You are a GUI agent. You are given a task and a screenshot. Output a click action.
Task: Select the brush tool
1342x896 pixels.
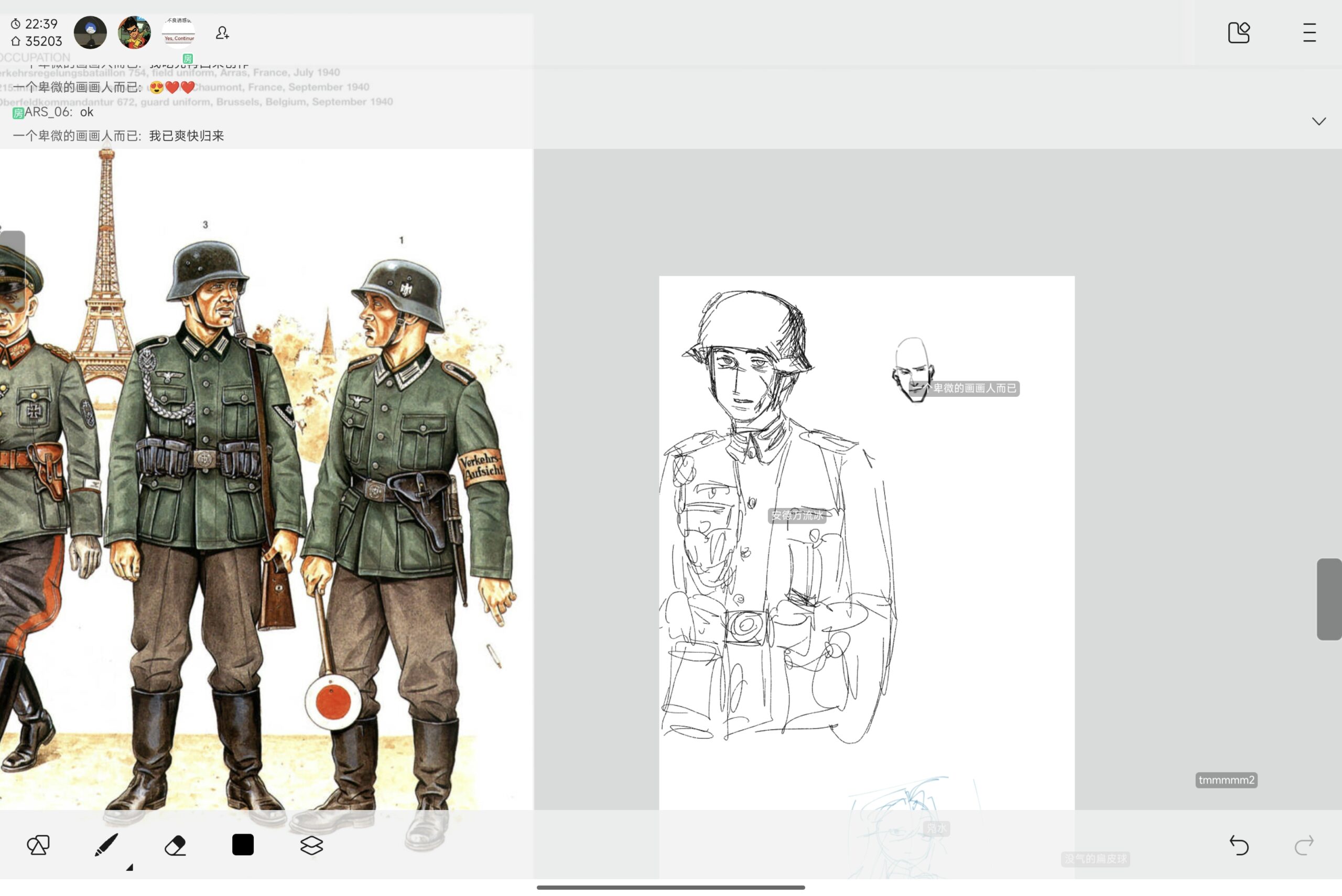(x=106, y=845)
